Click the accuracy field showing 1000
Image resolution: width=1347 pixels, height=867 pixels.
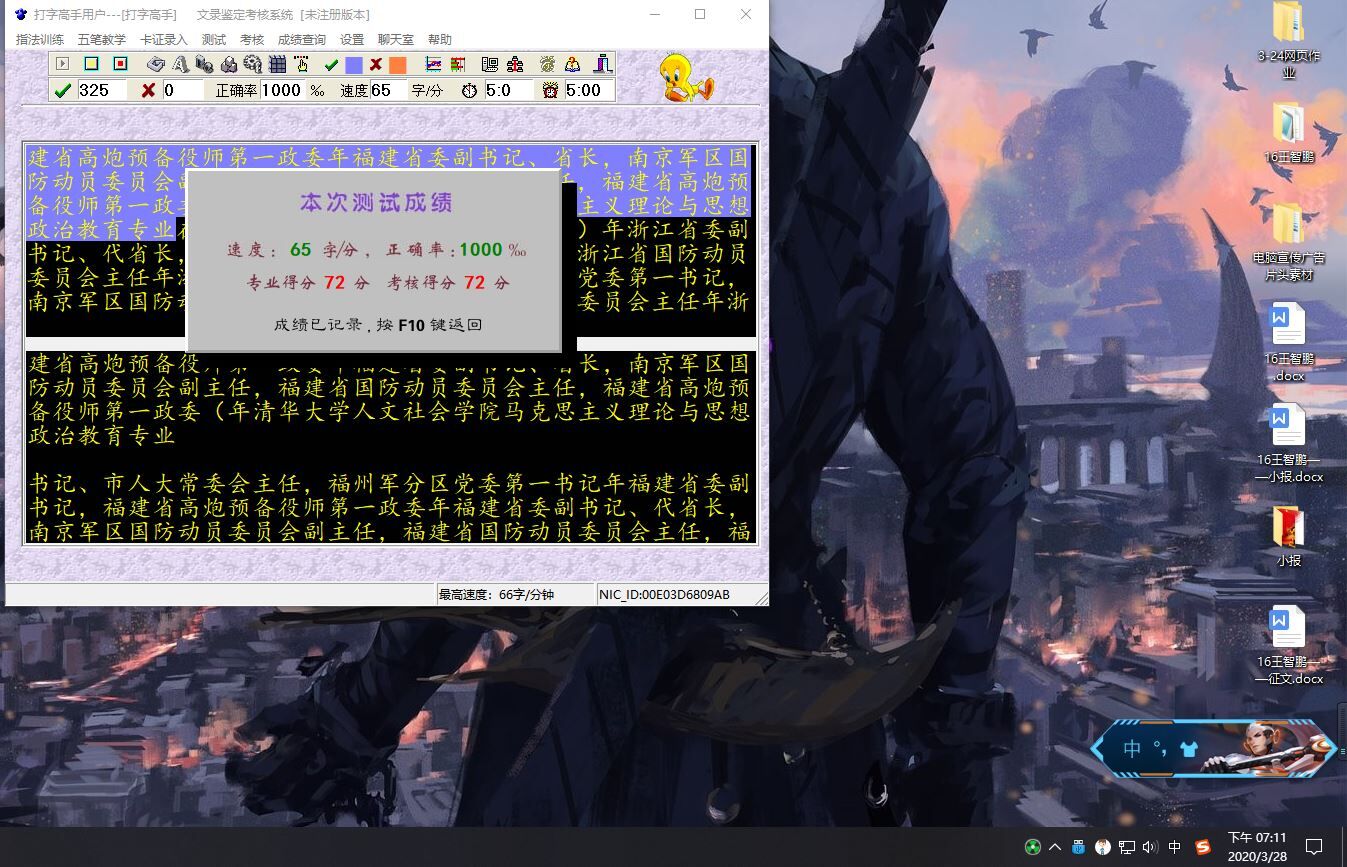(x=282, y=90)
